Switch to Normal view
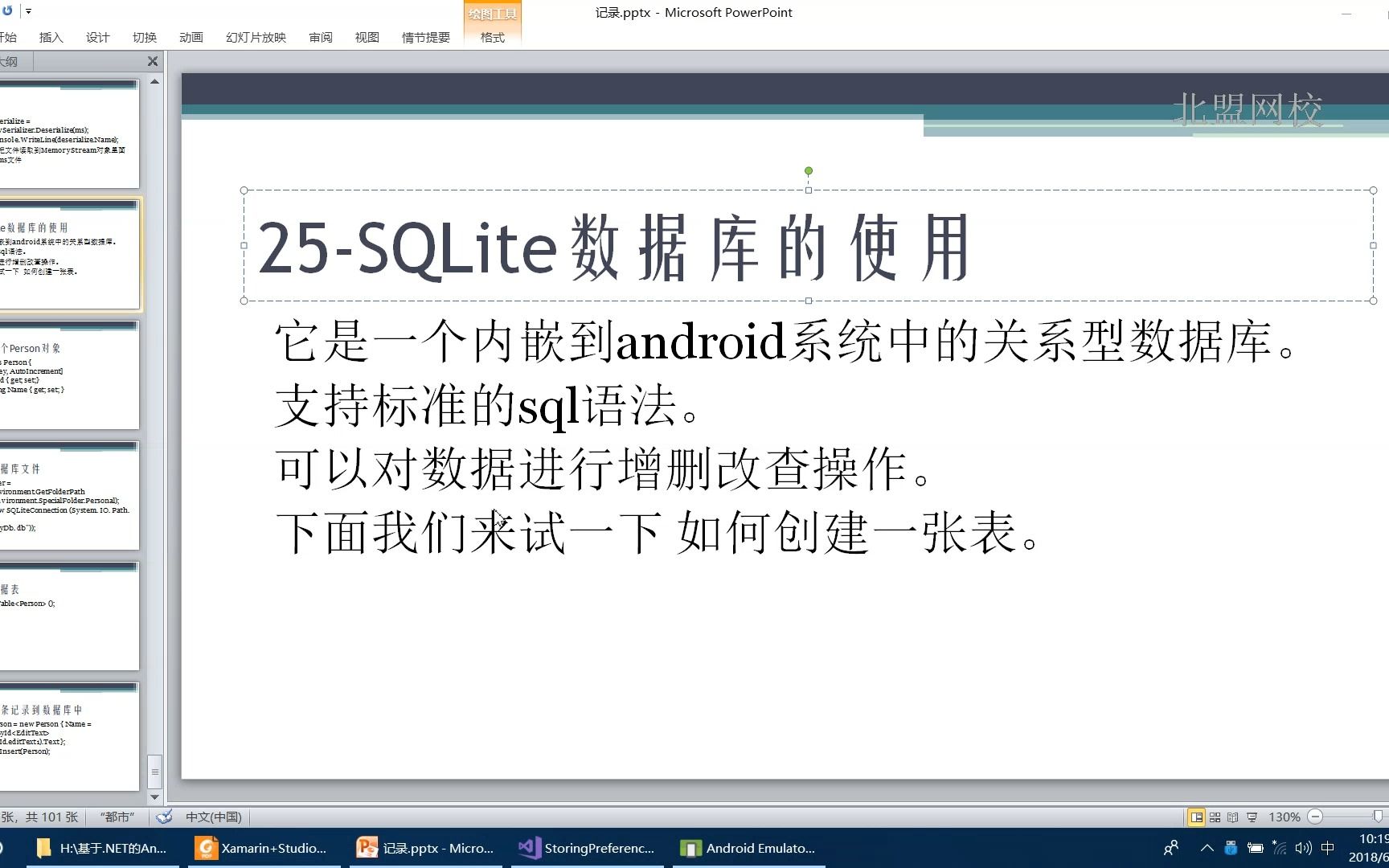1389x868 pixels. point(1197,817)
